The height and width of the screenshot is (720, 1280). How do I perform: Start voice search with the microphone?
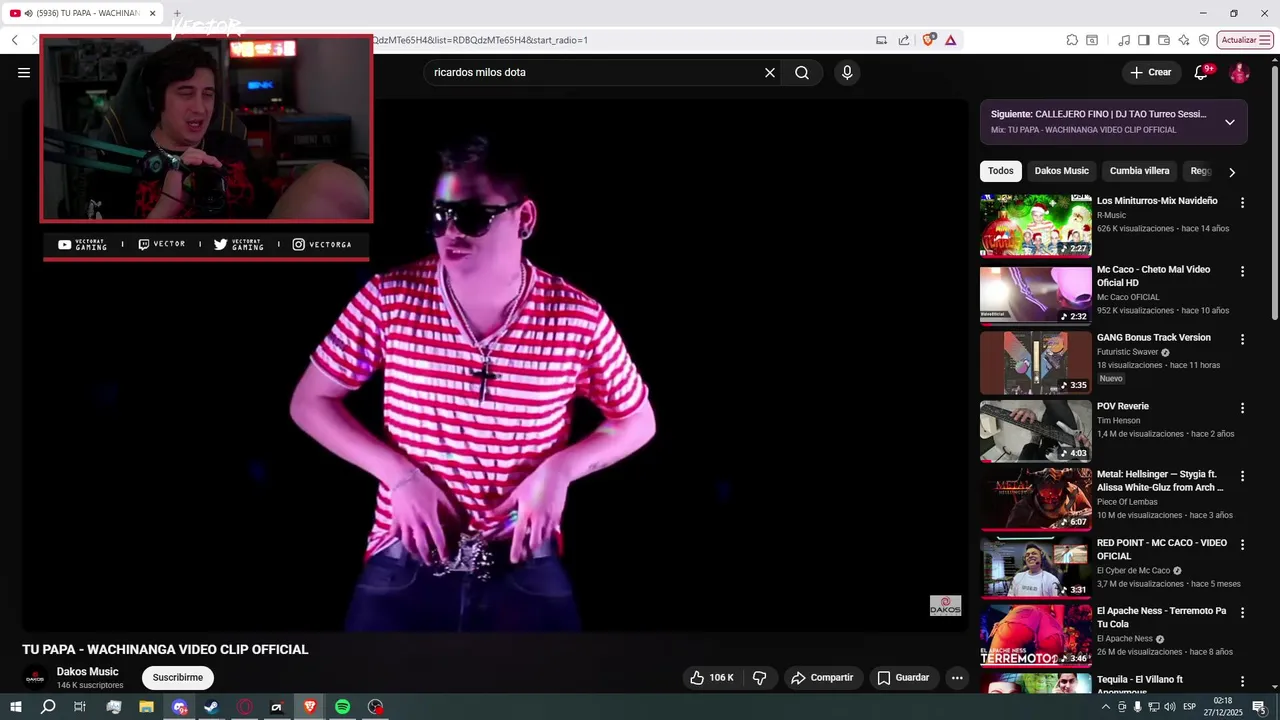point(847,72)
